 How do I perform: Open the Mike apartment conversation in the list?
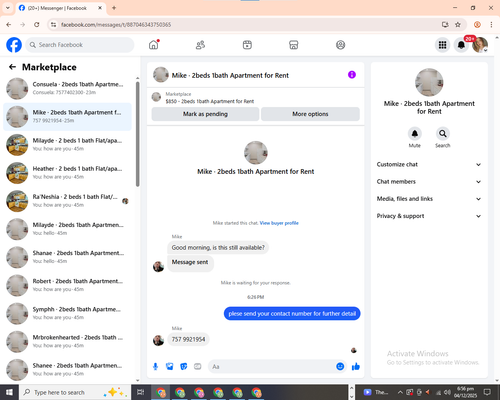[x=67, y=117]
